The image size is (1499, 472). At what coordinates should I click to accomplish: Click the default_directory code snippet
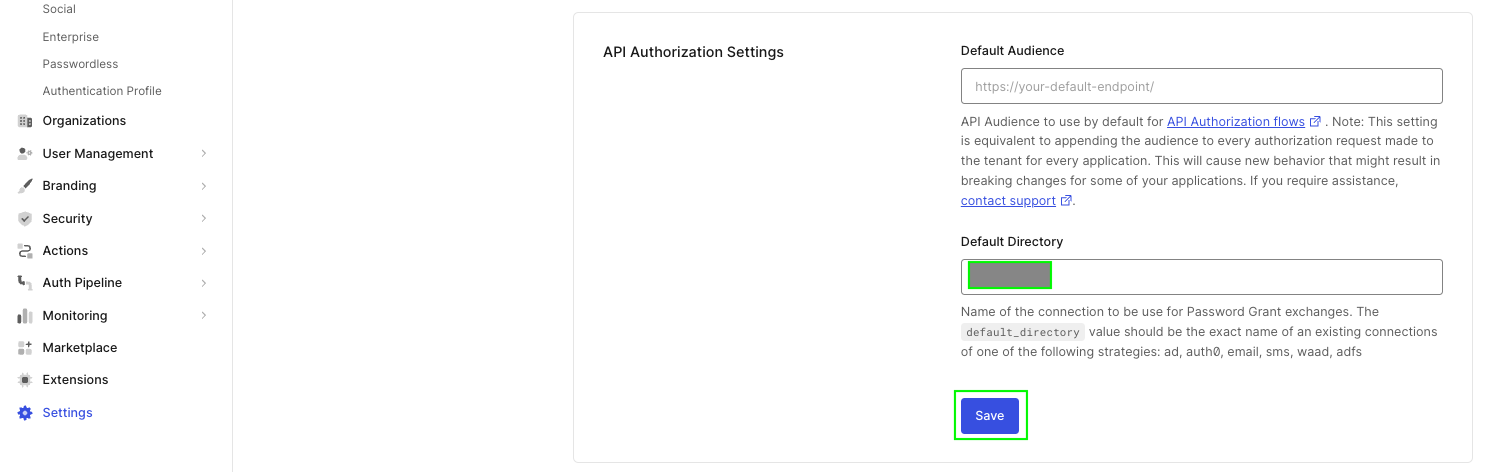click(1022, 332)
